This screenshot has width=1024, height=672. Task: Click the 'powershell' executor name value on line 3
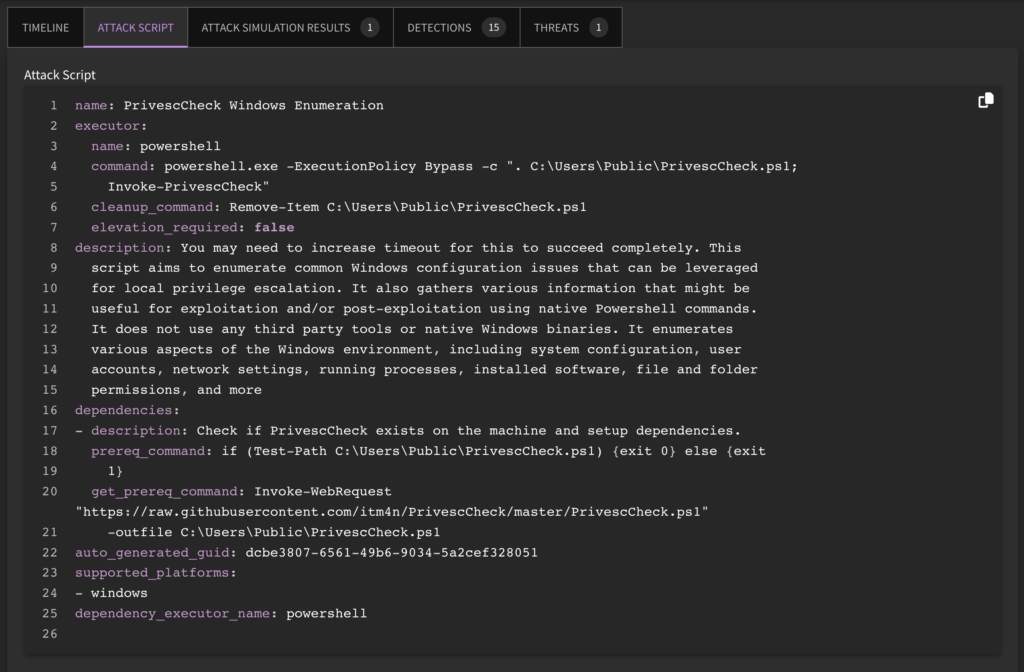(180, 146)
